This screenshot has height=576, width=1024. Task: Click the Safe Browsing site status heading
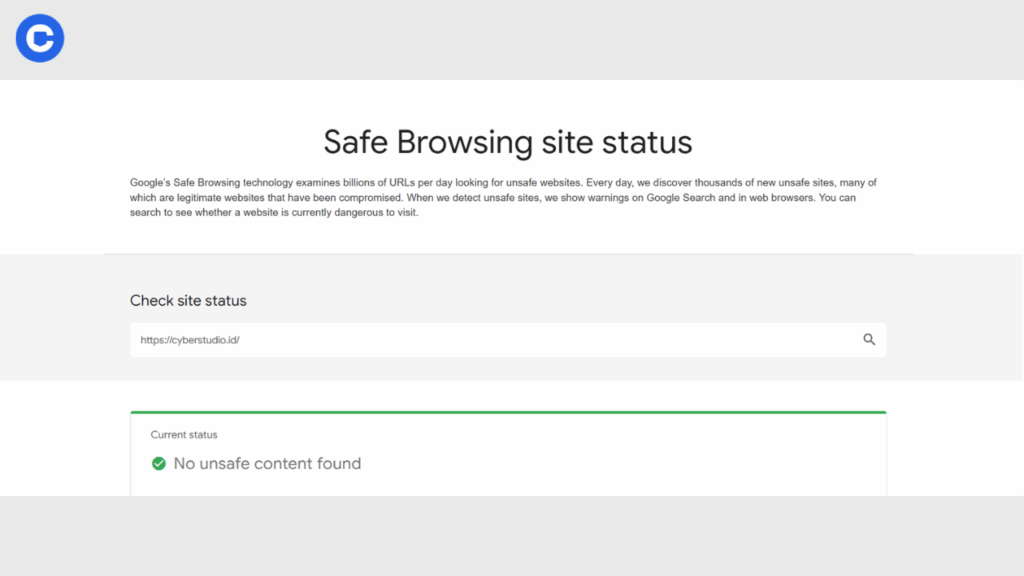[x=507, y=142]
